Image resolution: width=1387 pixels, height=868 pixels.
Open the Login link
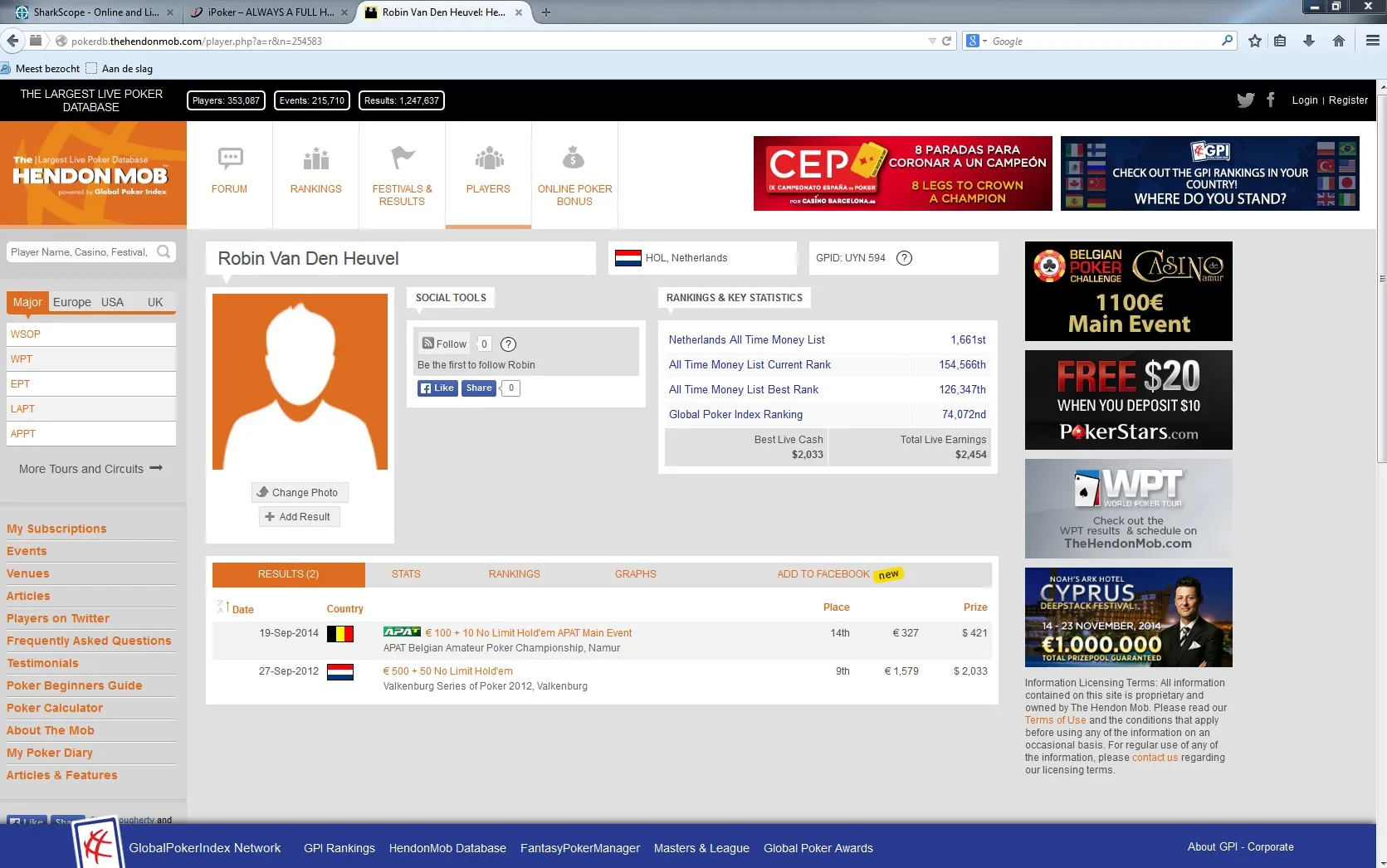[1304, 100]
